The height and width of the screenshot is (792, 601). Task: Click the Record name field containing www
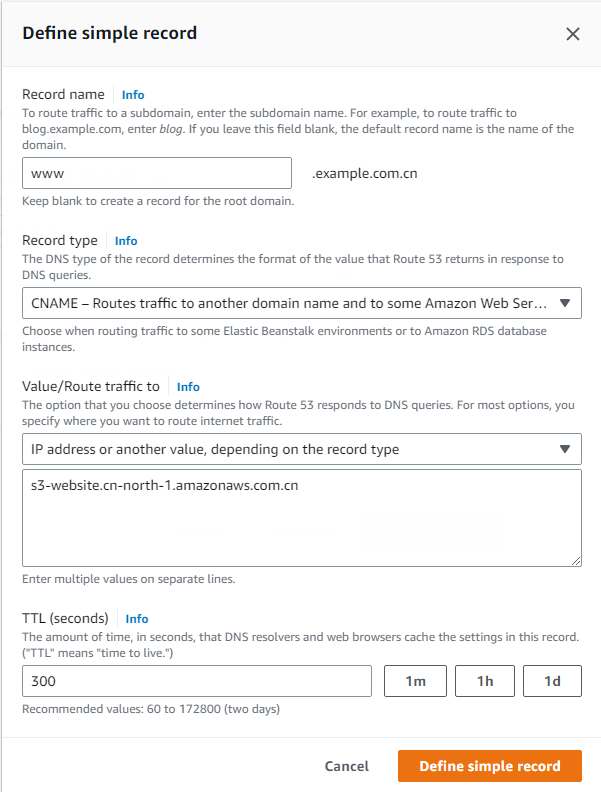156,173
